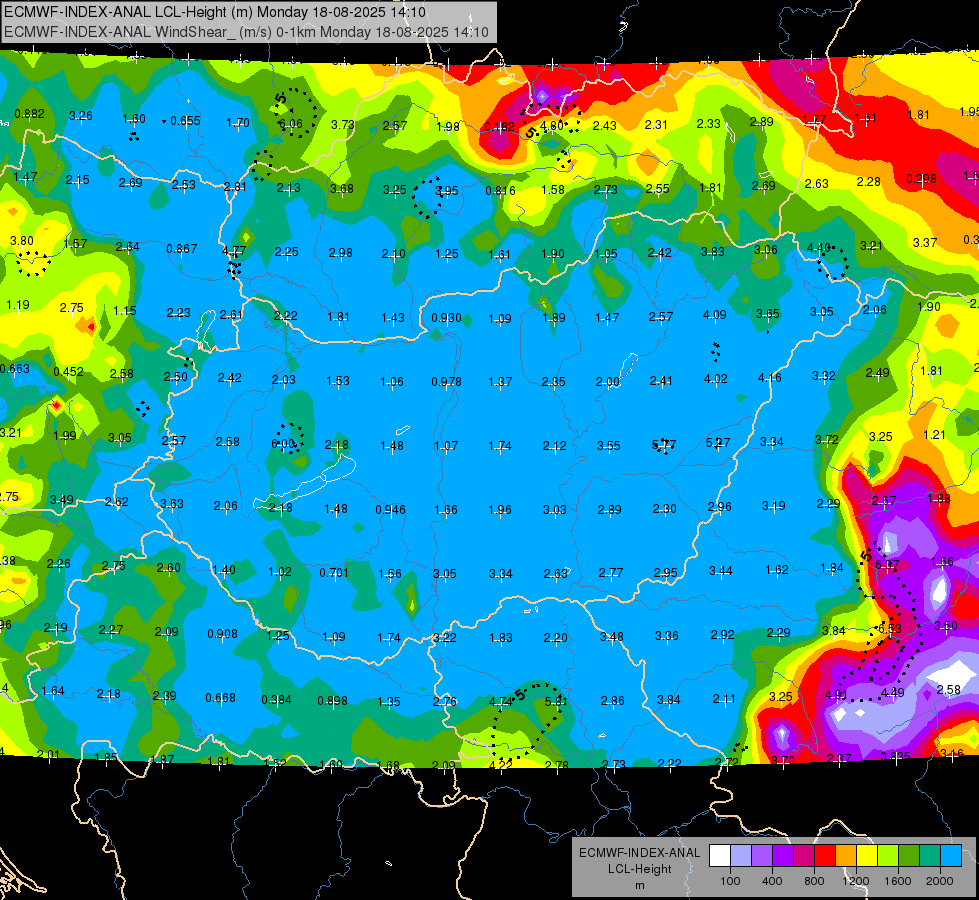Viewport: 979px width, 900px height.
Task: Click the legend tick label '1200'
Action: pyautogui.click(x=856, y=881)
